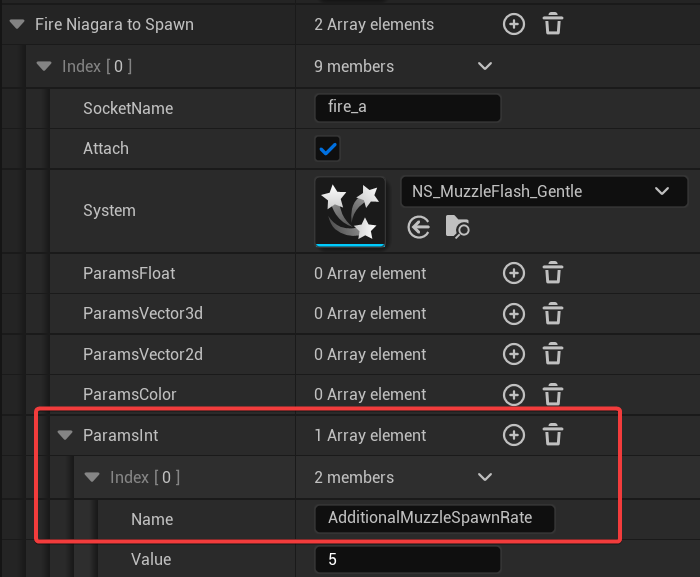The width and height of the screenshot is (700, 577).
Task: Click the SocketName fire_a text field
Action: (407, 108)
